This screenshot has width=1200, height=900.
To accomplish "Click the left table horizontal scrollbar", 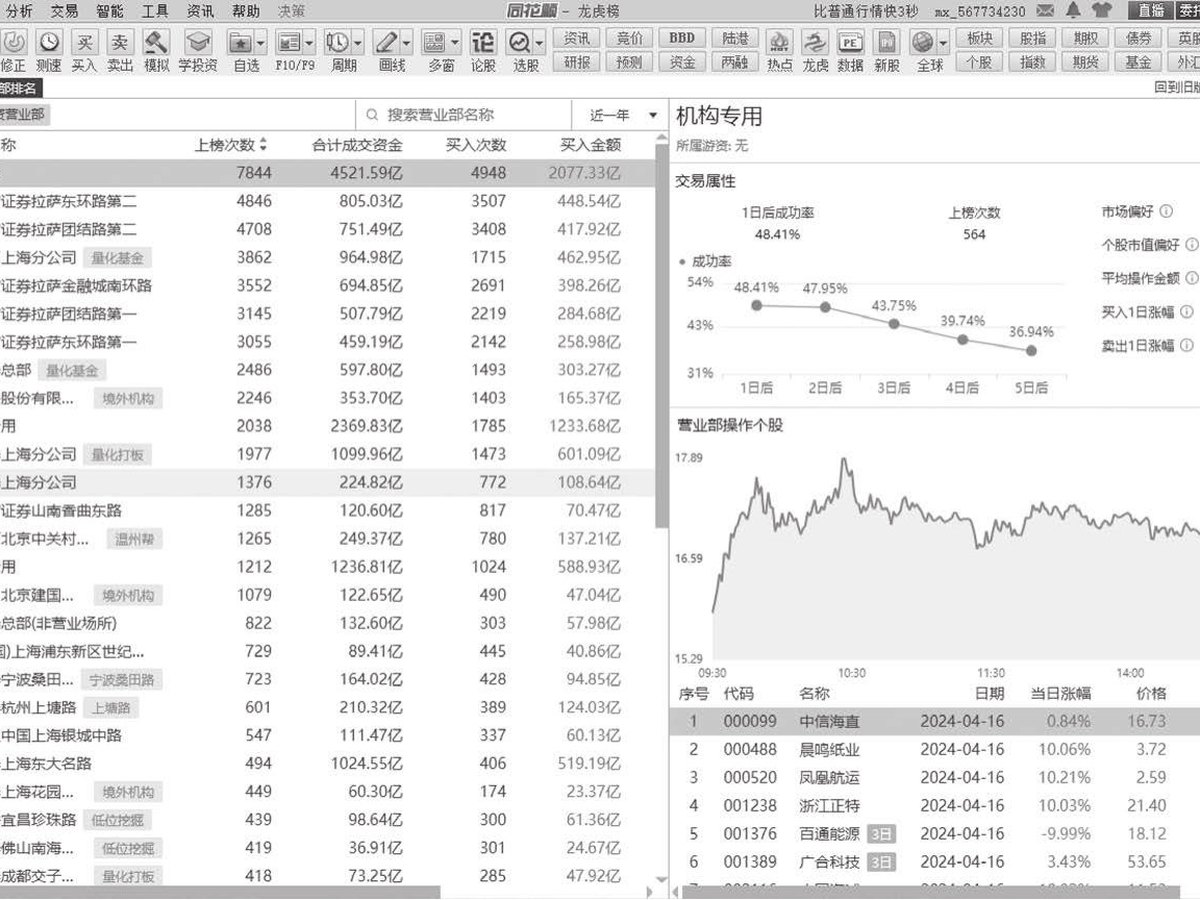I will coord(220,892).
